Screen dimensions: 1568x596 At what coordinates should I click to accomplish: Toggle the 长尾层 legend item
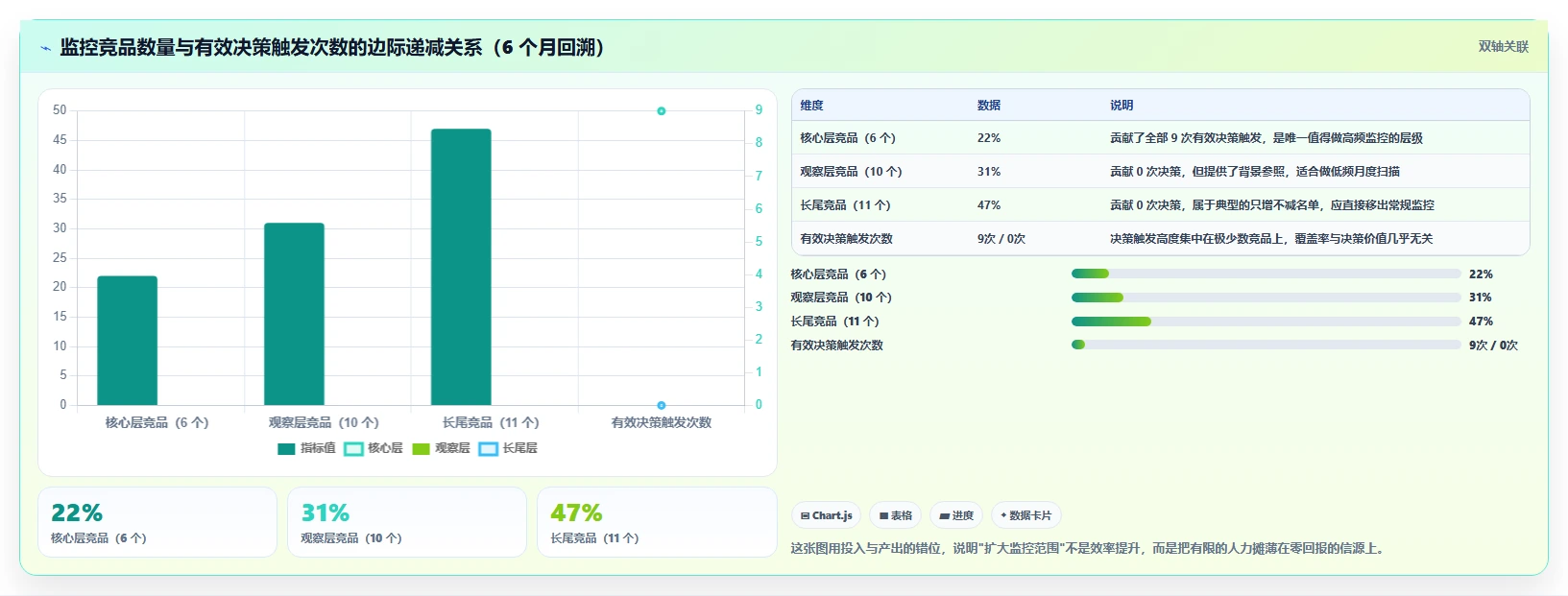click(x=508, y=448)
